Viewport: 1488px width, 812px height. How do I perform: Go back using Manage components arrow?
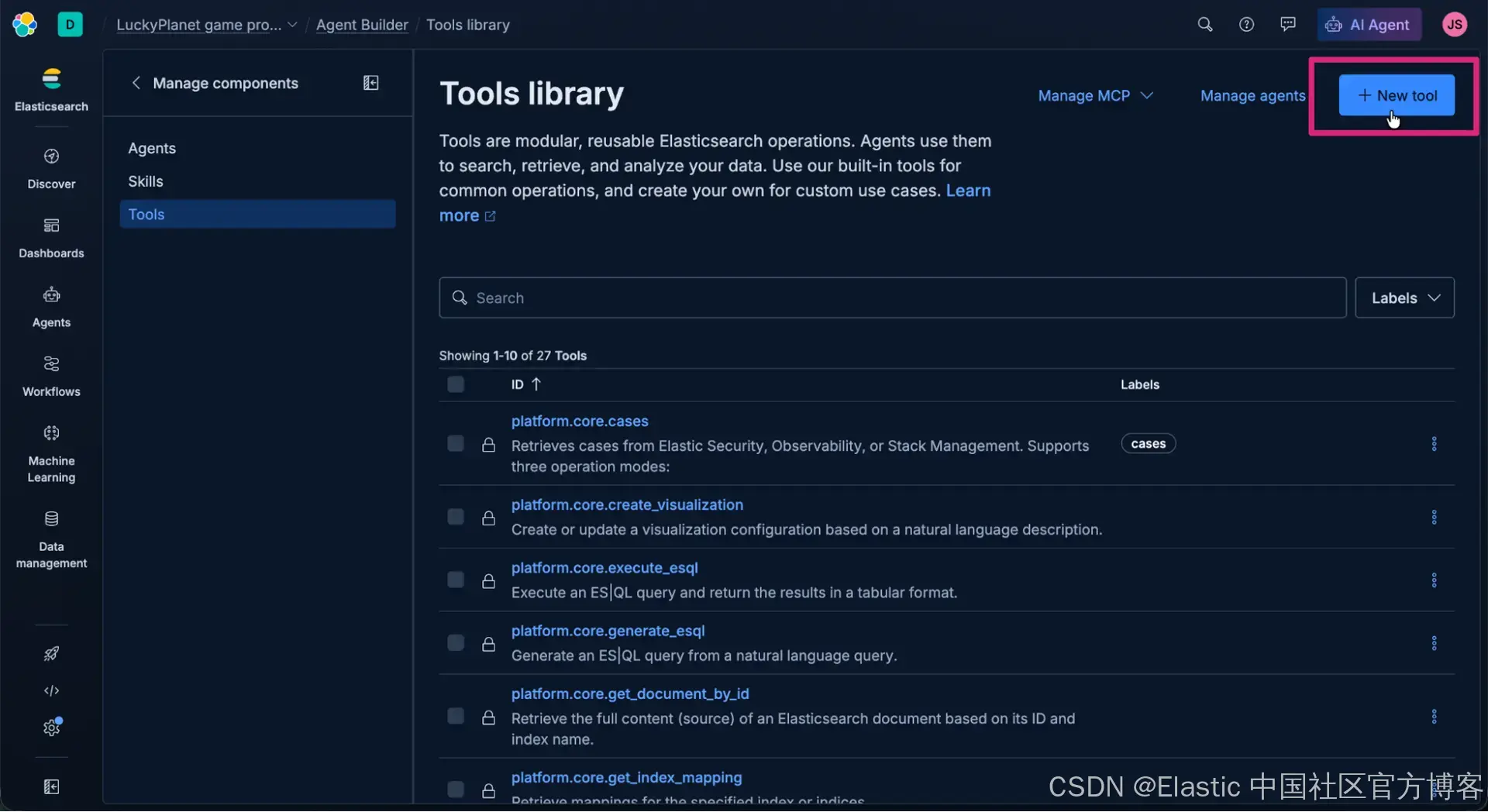(136, 83)
